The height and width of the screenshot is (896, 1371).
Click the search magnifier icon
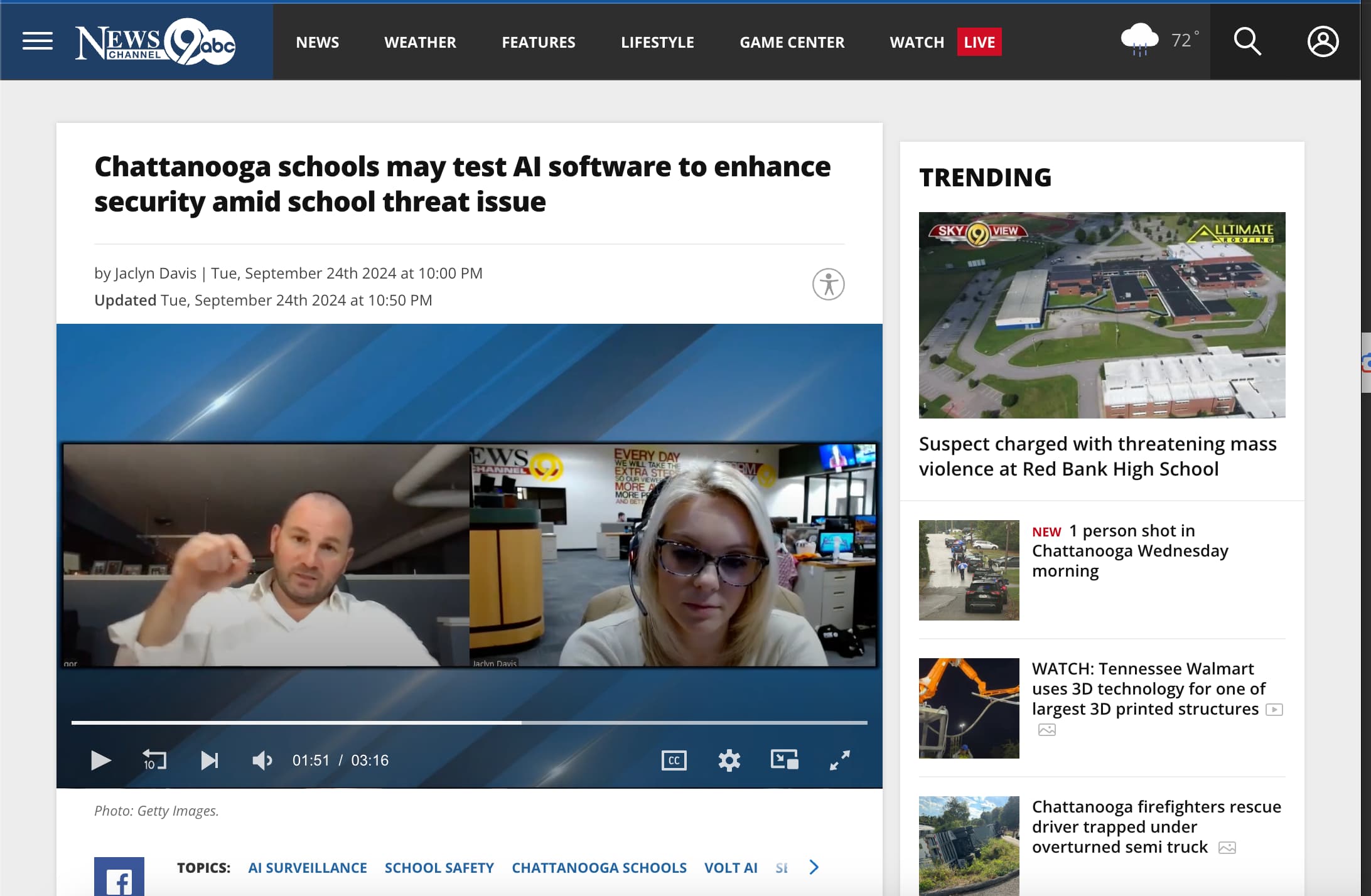(1247, 41)
